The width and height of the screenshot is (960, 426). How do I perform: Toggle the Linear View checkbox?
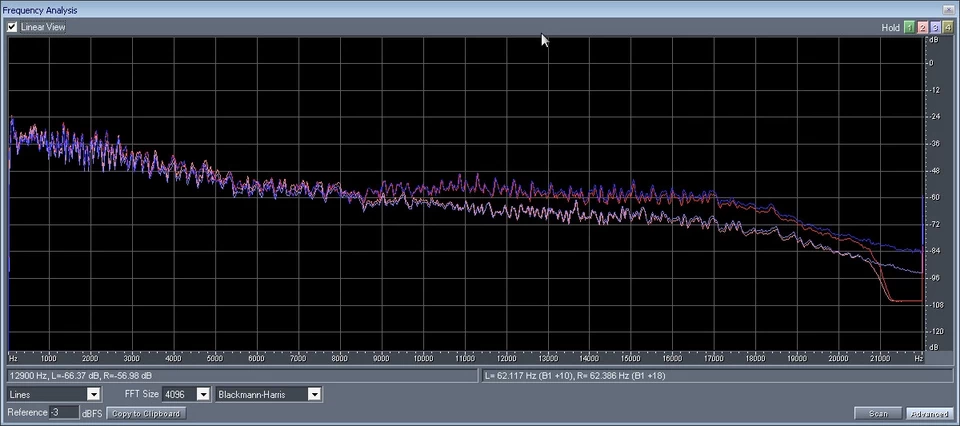pos(12,27)
